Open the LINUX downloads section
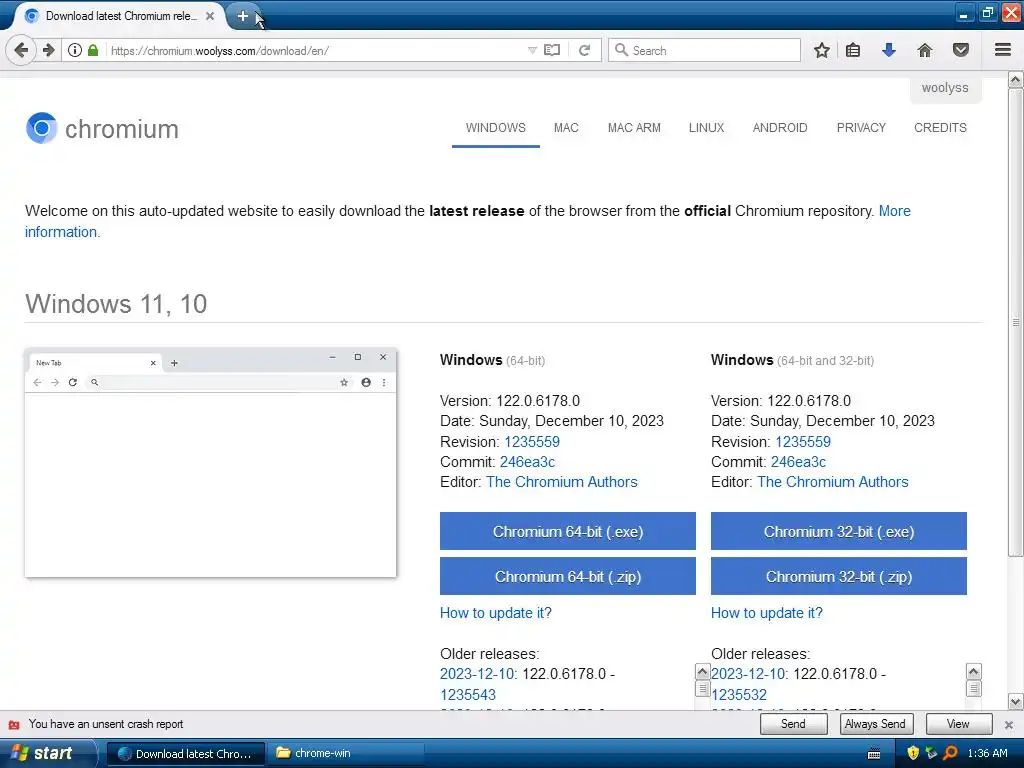Image resolution: width=1024 pixels, height=768 pixels. point(707,128)
